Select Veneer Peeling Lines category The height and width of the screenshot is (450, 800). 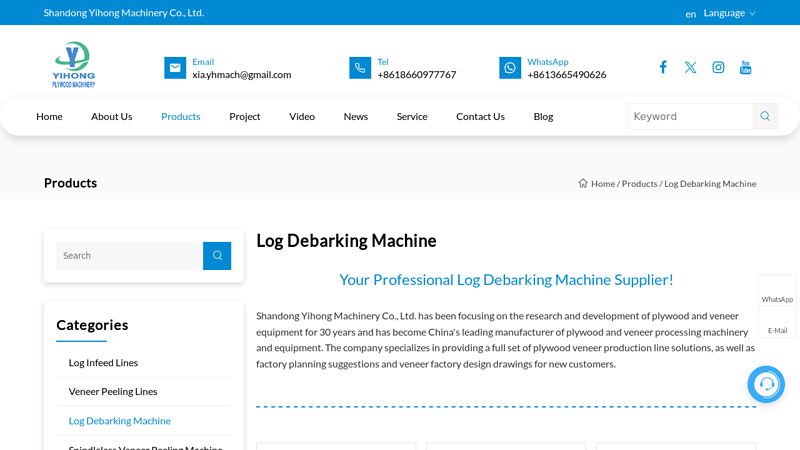tap(113, 392)
